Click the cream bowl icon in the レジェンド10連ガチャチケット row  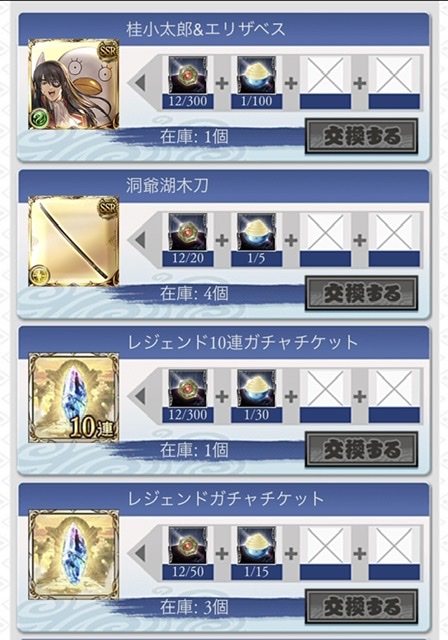click(257, 389)
